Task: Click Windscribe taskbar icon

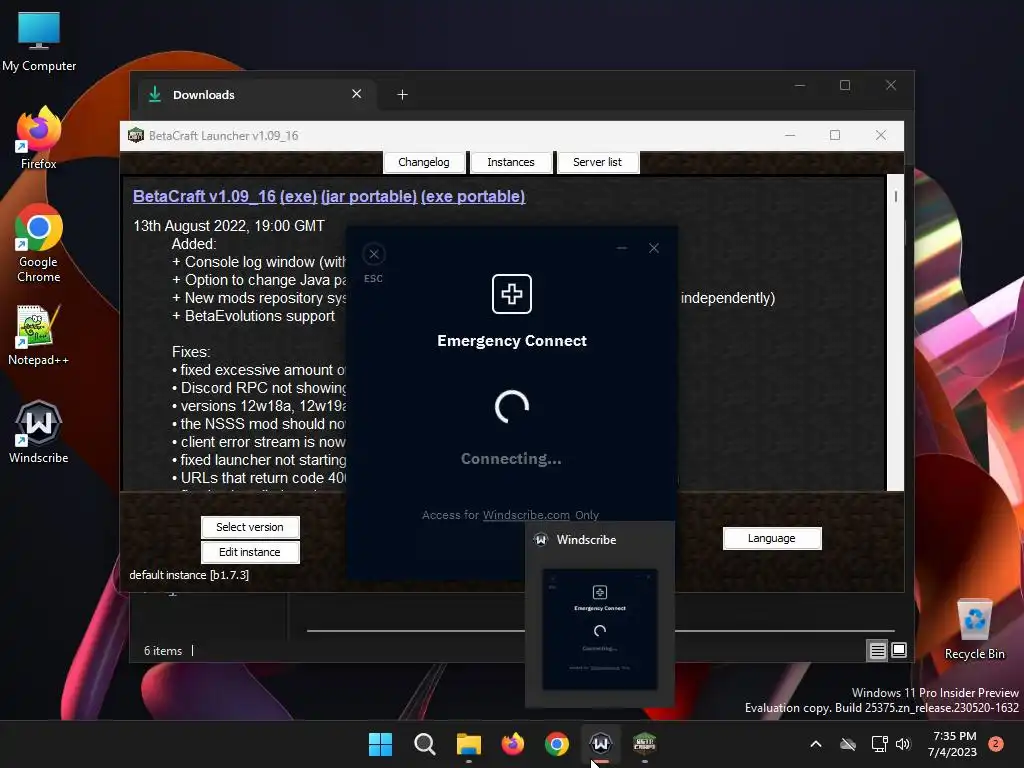Action: click(x=600, y=744)
